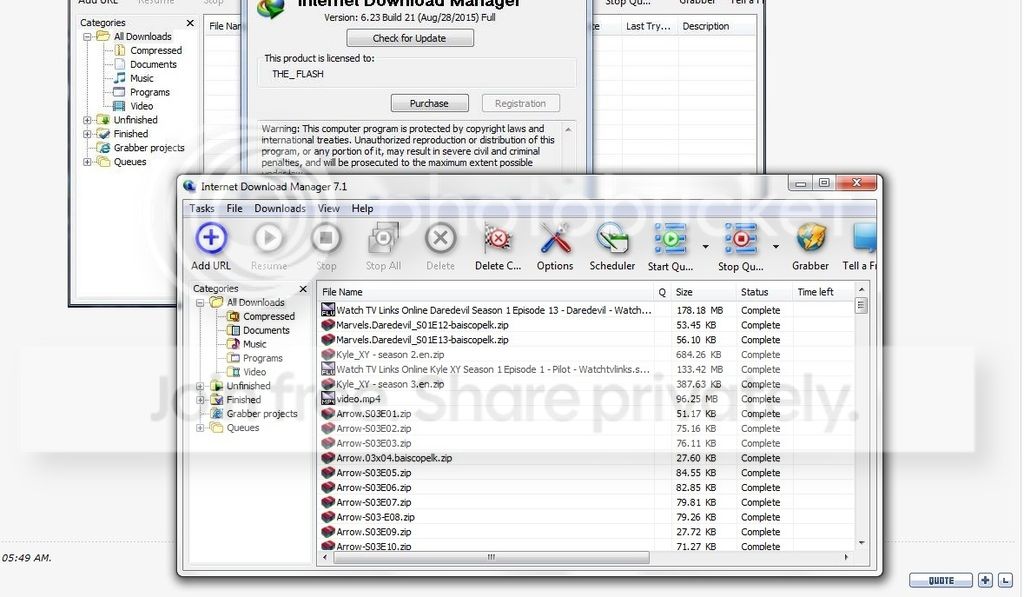1024x597 pixels.
Task: Open the Downloads menu
Action: pyautogui.click(x=280, y=208)
